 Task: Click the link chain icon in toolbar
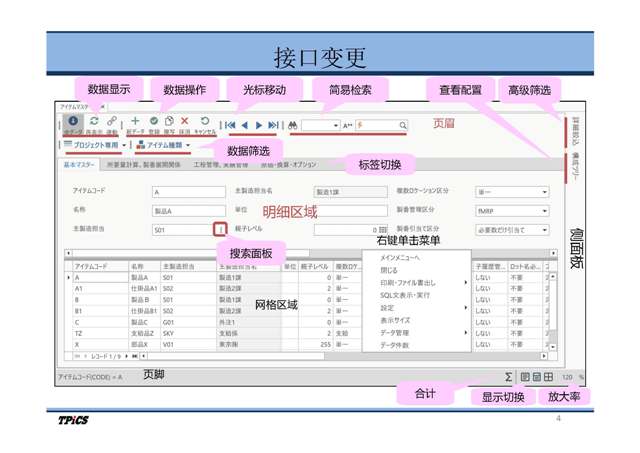(x=112, y=122)
